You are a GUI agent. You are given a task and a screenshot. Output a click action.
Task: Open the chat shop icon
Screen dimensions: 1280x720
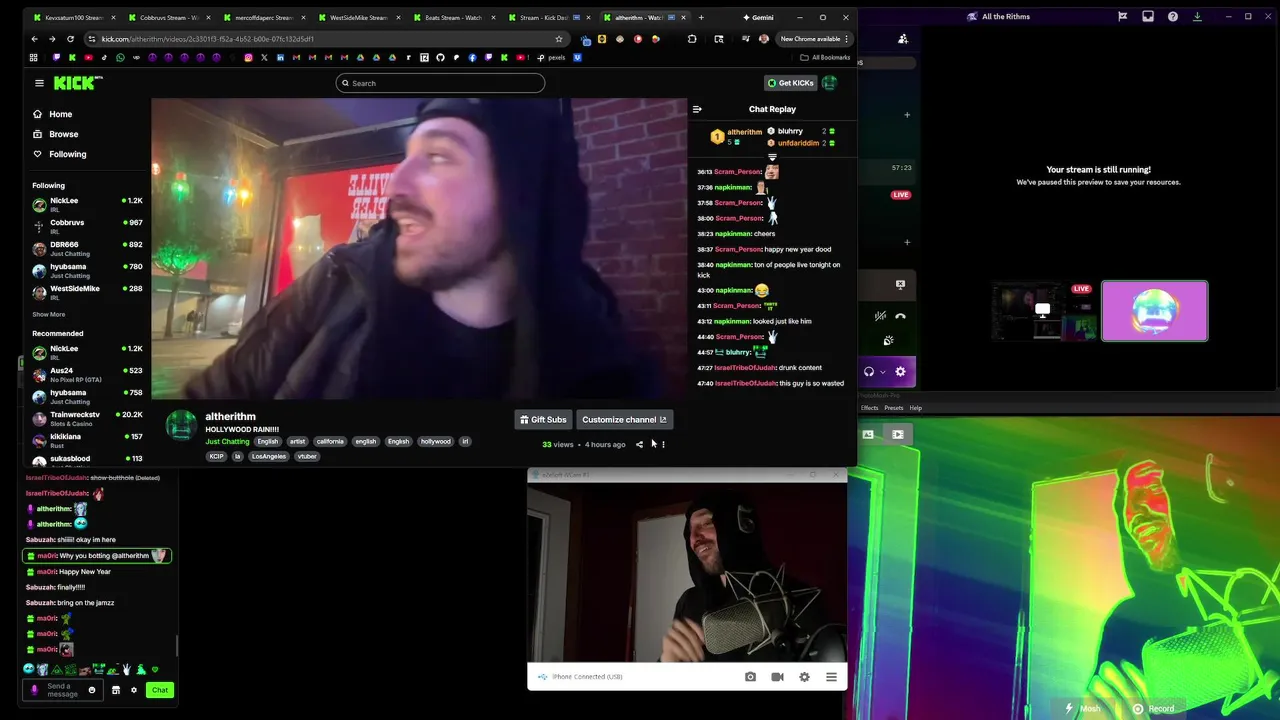pos(116,690)
